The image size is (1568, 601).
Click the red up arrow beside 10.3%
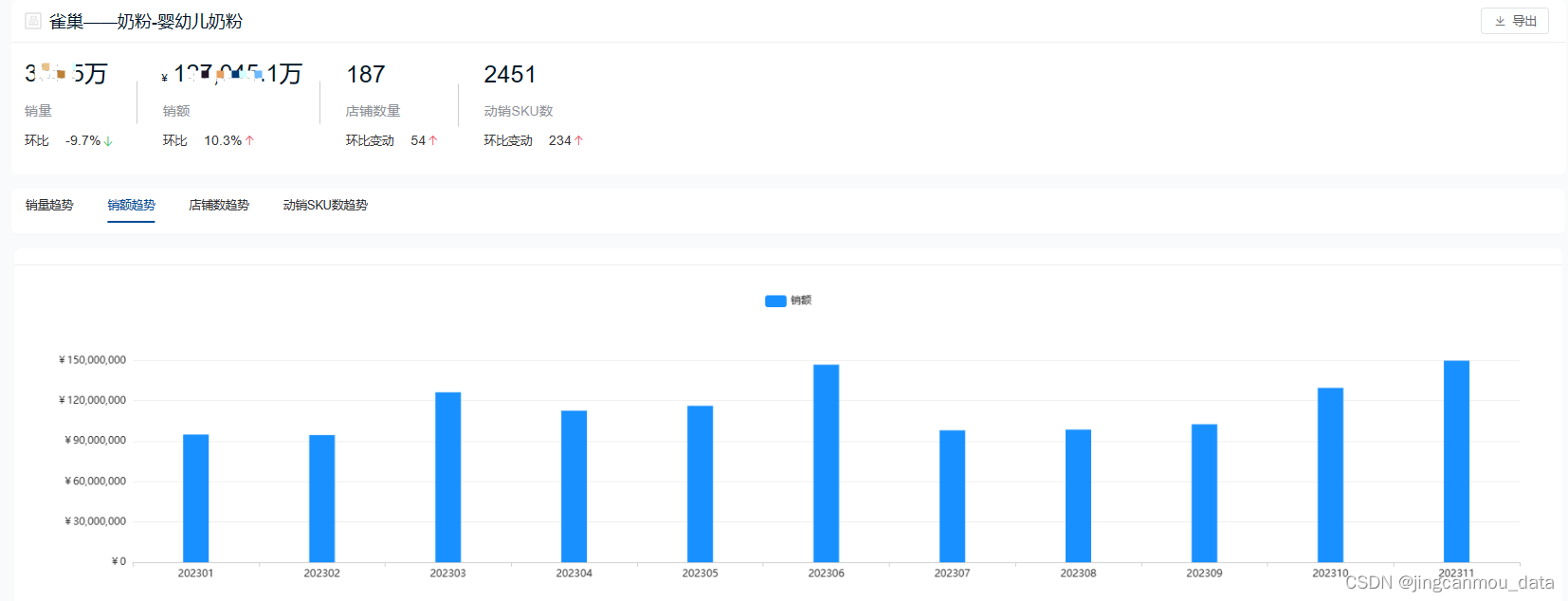coord(249,140)
